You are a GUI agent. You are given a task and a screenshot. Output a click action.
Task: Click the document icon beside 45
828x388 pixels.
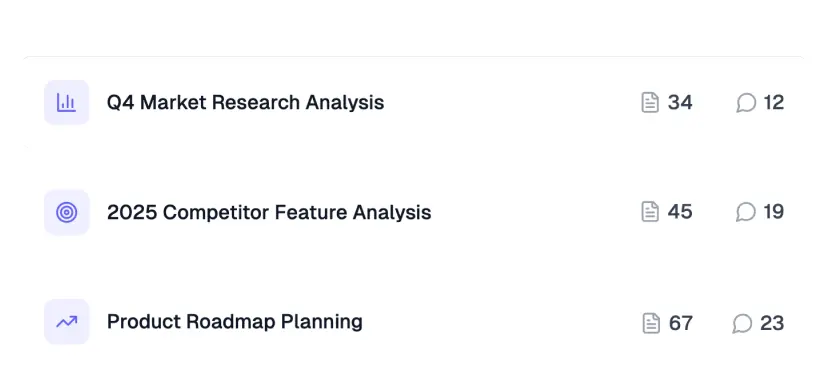point(650,212)
